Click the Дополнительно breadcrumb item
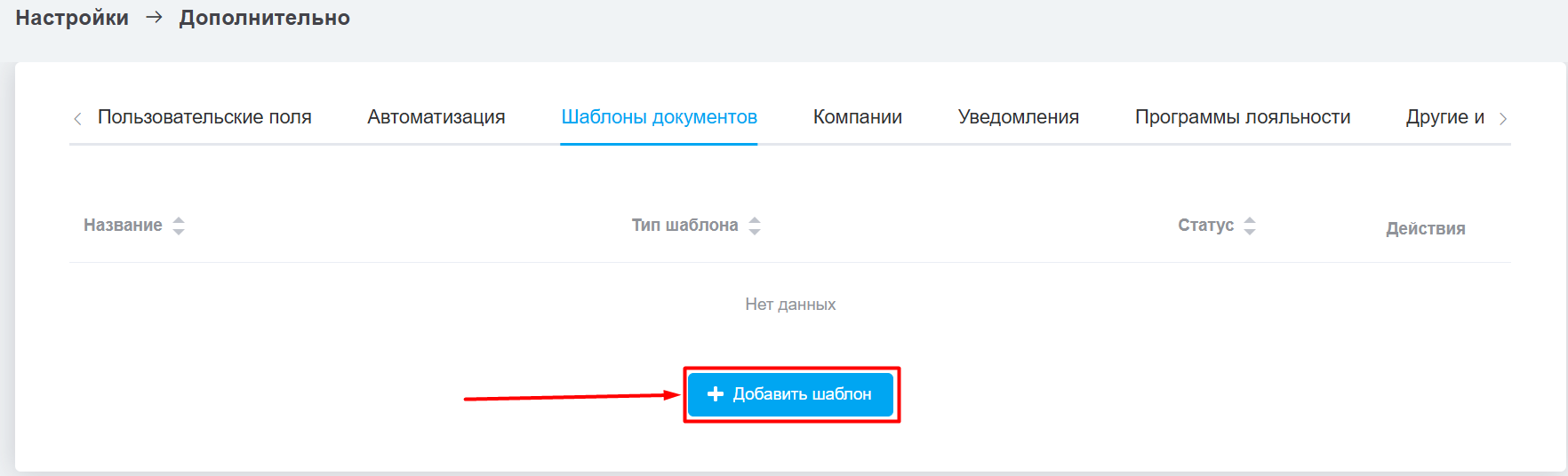The image size is (1568, 476). coord(265,18)
